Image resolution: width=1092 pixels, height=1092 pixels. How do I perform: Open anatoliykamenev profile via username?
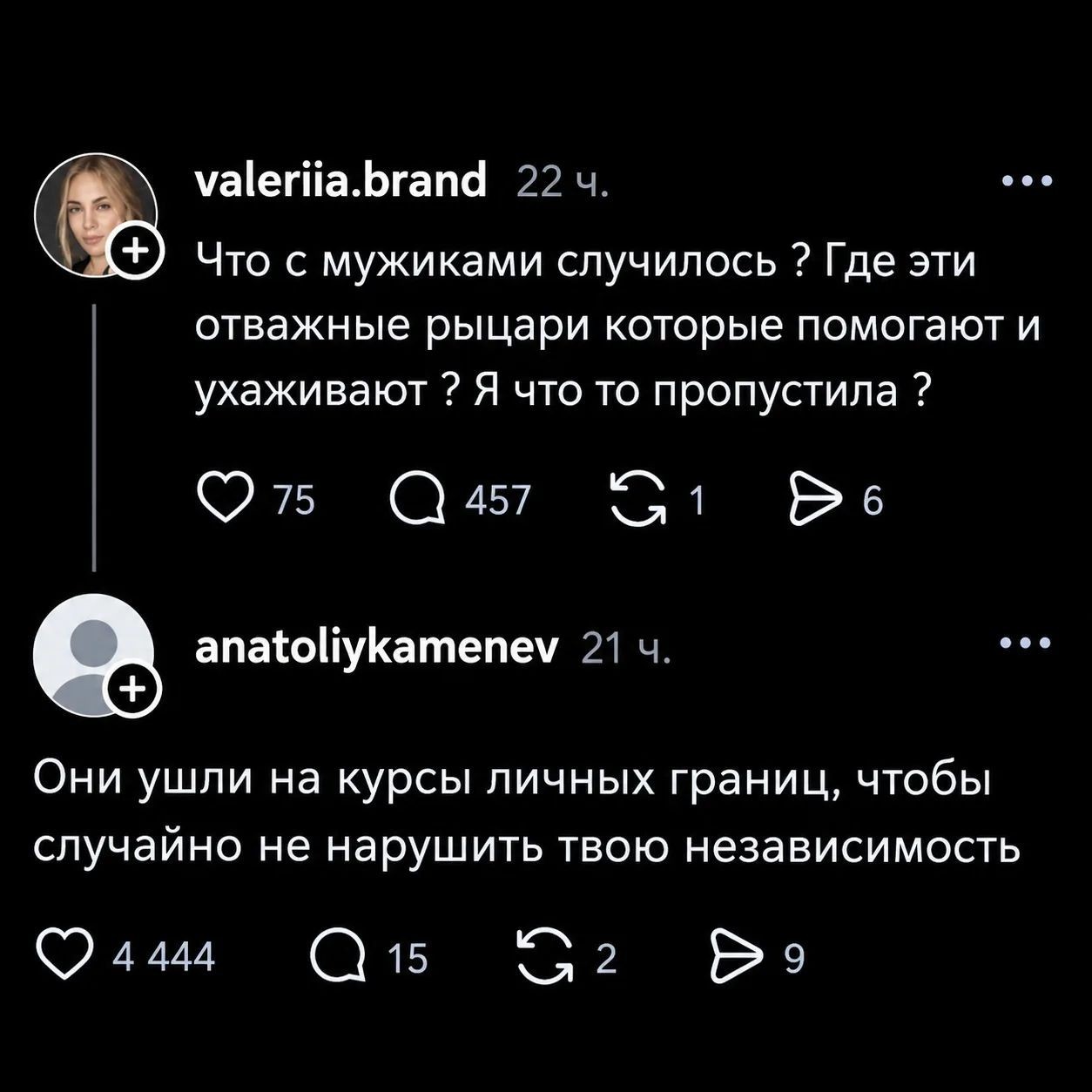[376, 646]
